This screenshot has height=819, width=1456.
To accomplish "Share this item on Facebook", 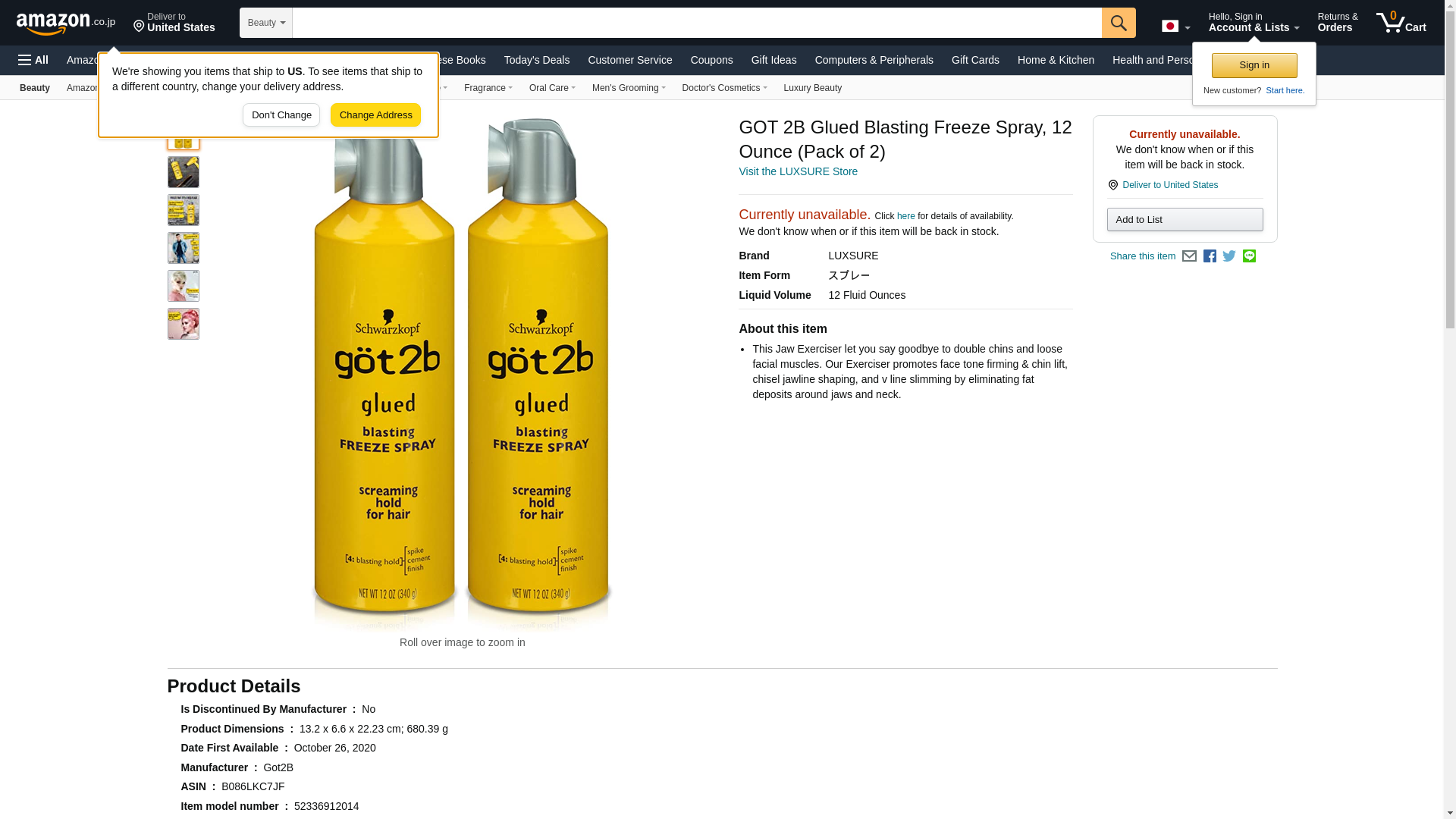I will pos(1210,256).
